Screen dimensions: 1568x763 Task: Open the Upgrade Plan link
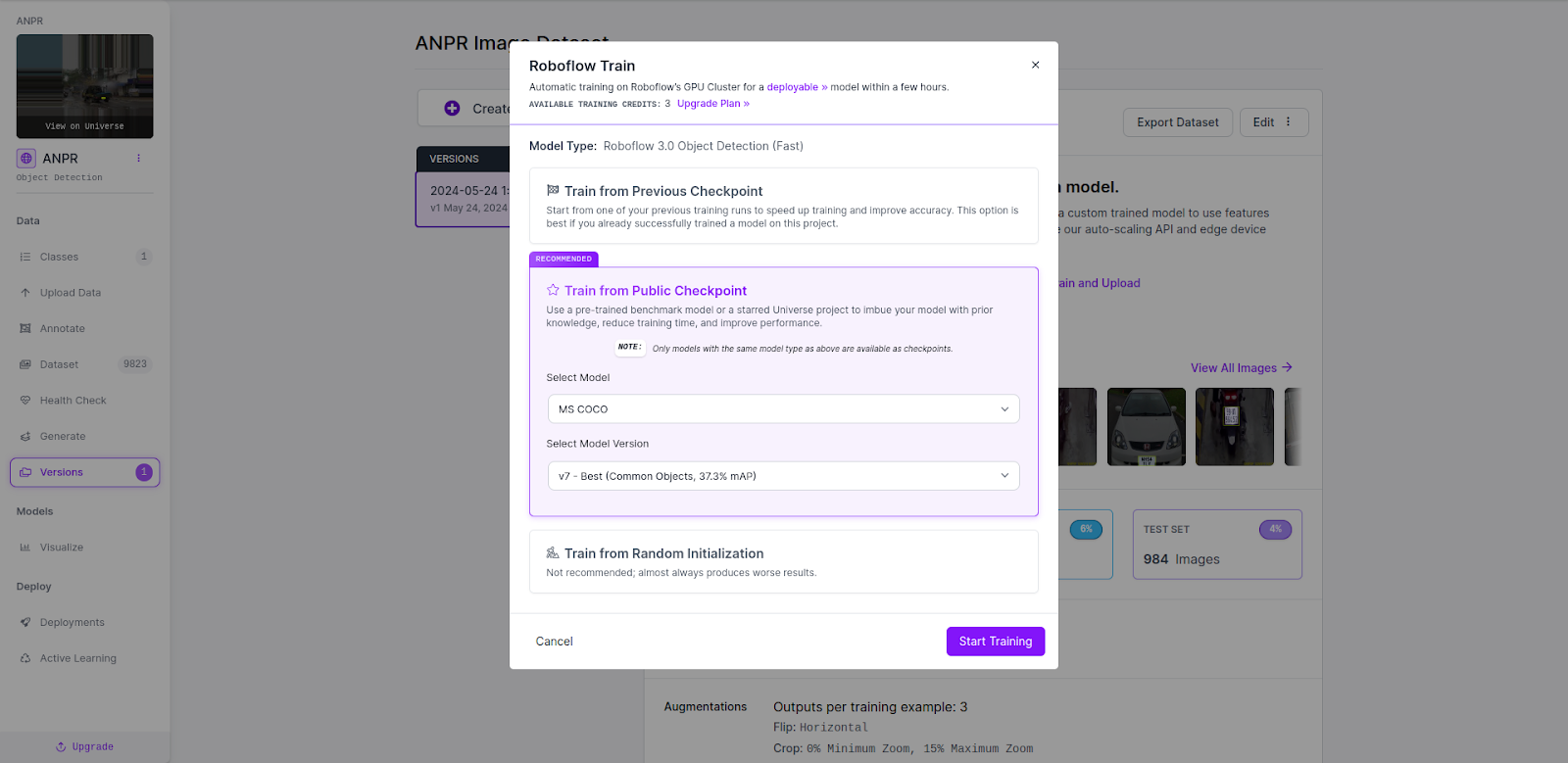[713, 104]
